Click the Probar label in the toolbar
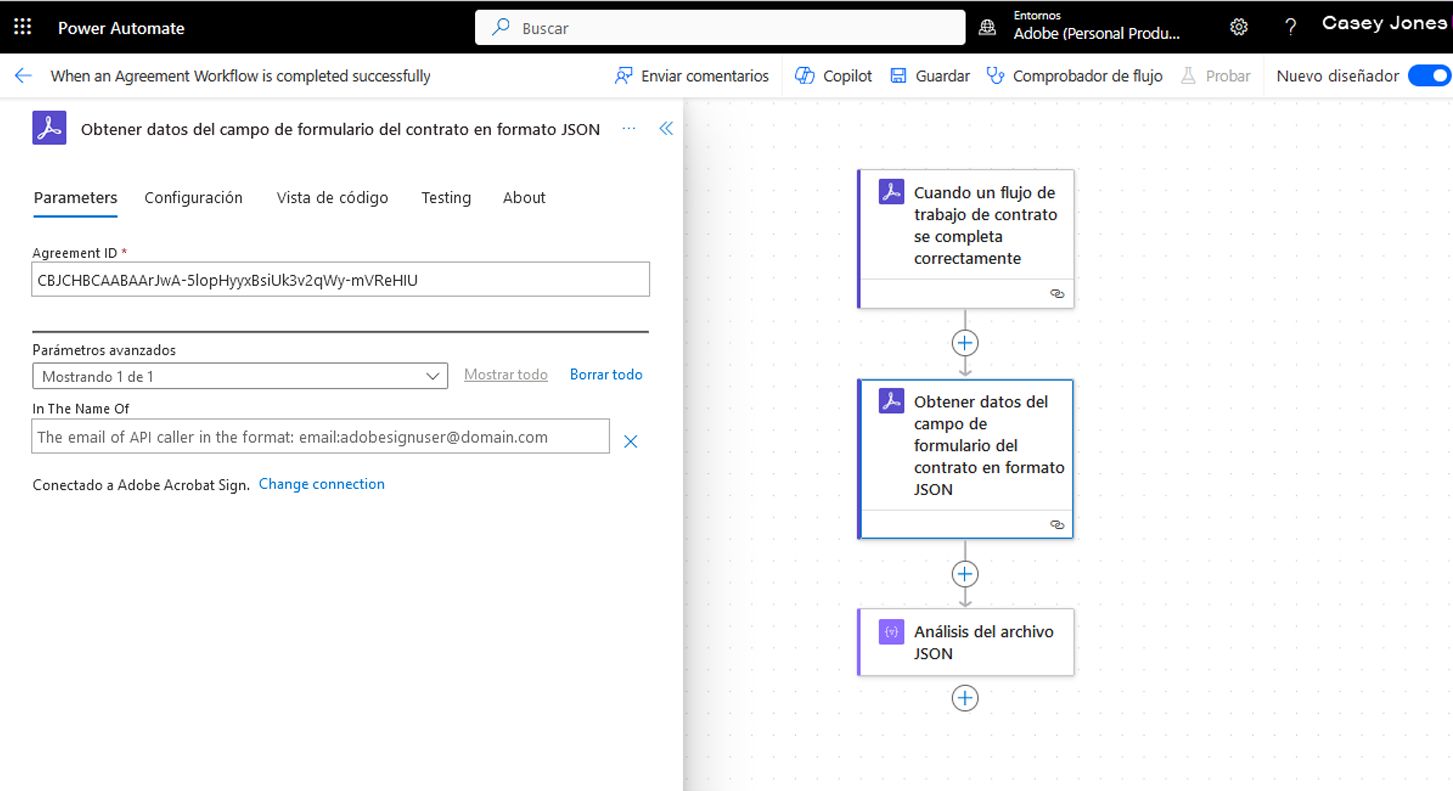 (x=1228, y=76)
